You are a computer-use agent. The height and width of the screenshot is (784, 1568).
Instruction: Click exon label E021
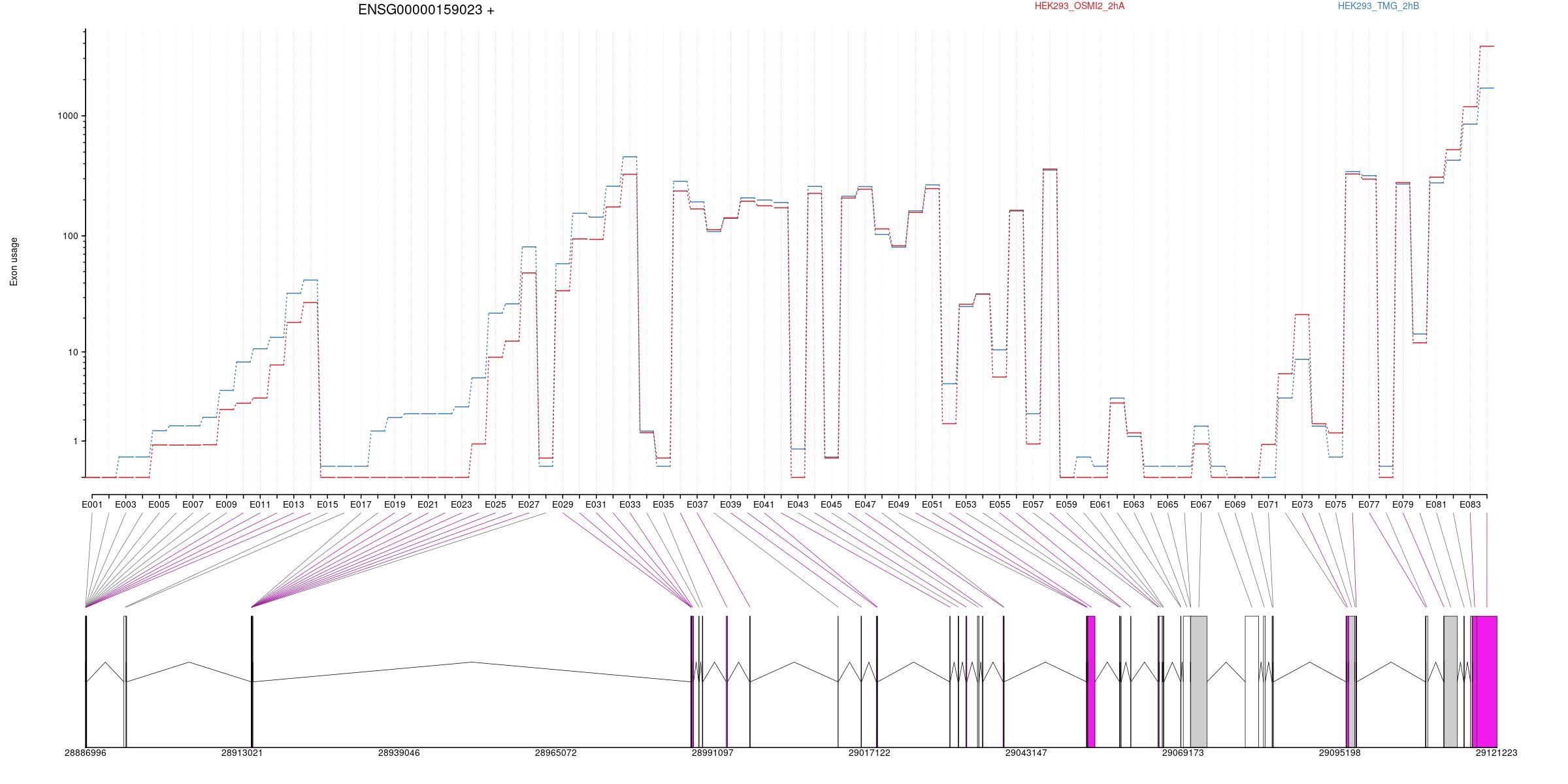coord(428,504)
